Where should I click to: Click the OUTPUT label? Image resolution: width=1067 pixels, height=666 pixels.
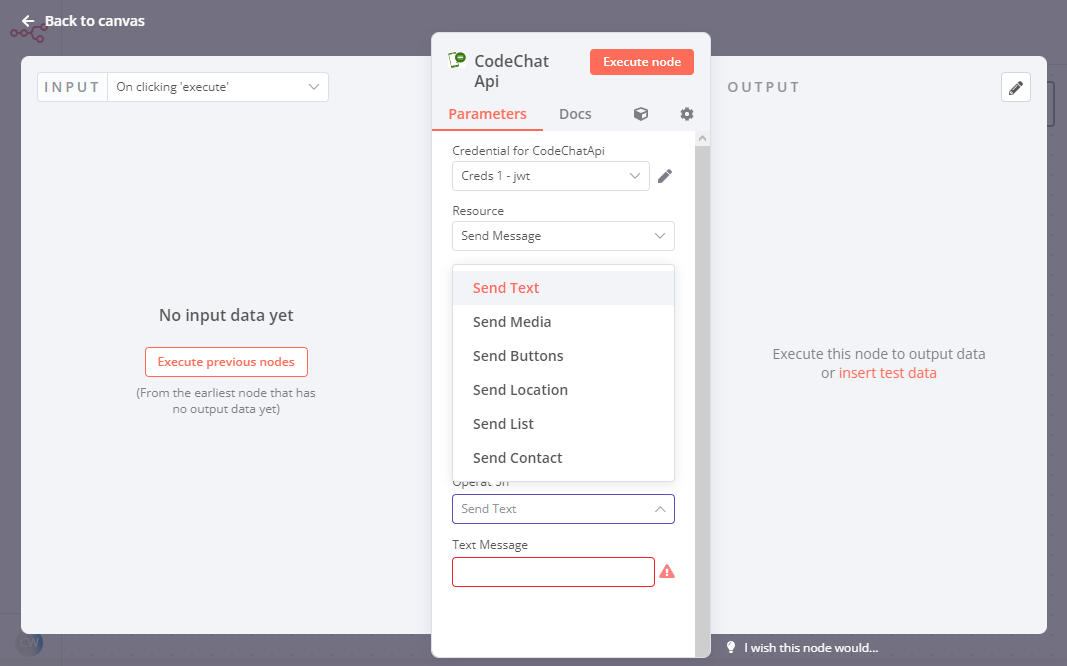tap(764, 87)
